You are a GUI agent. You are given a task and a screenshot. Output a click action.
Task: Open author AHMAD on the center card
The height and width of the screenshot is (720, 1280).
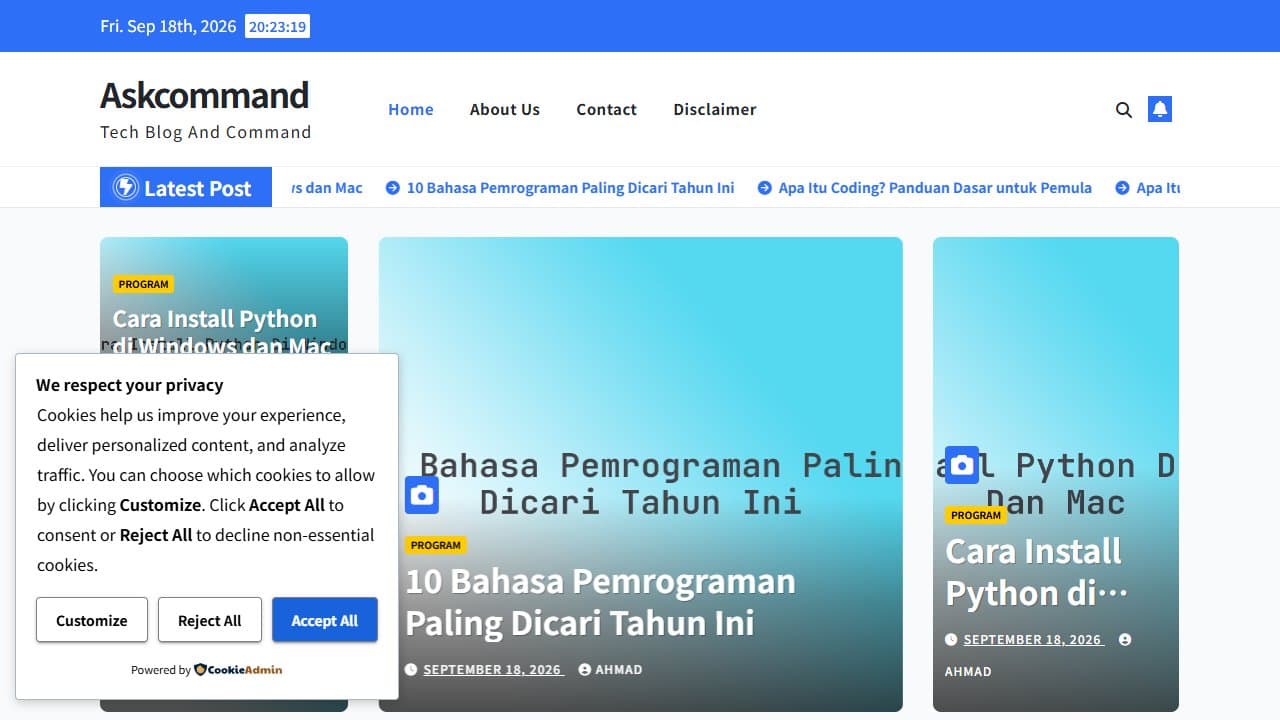point(619,670)
